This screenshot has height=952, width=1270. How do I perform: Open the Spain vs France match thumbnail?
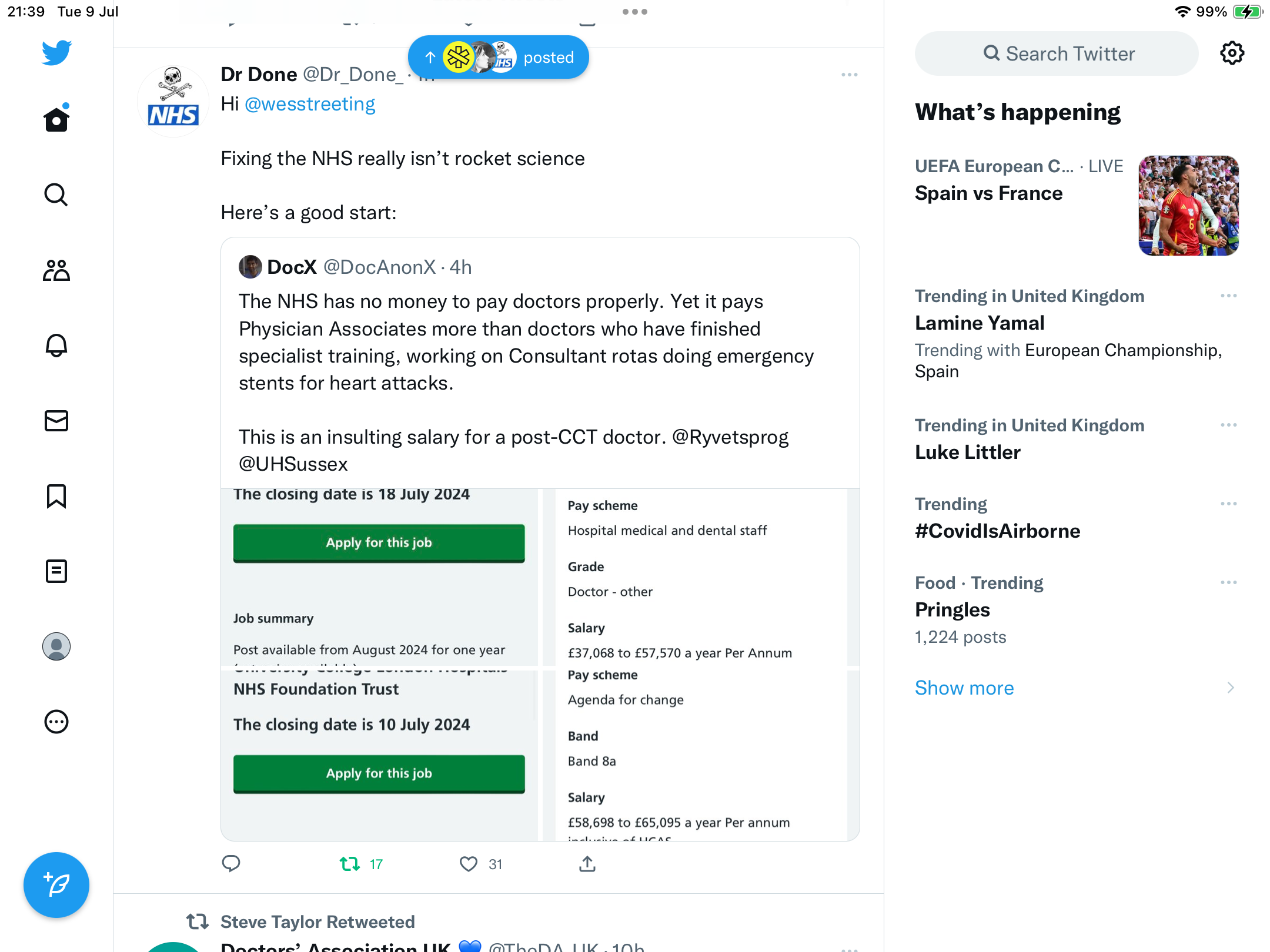(1188, 205)
